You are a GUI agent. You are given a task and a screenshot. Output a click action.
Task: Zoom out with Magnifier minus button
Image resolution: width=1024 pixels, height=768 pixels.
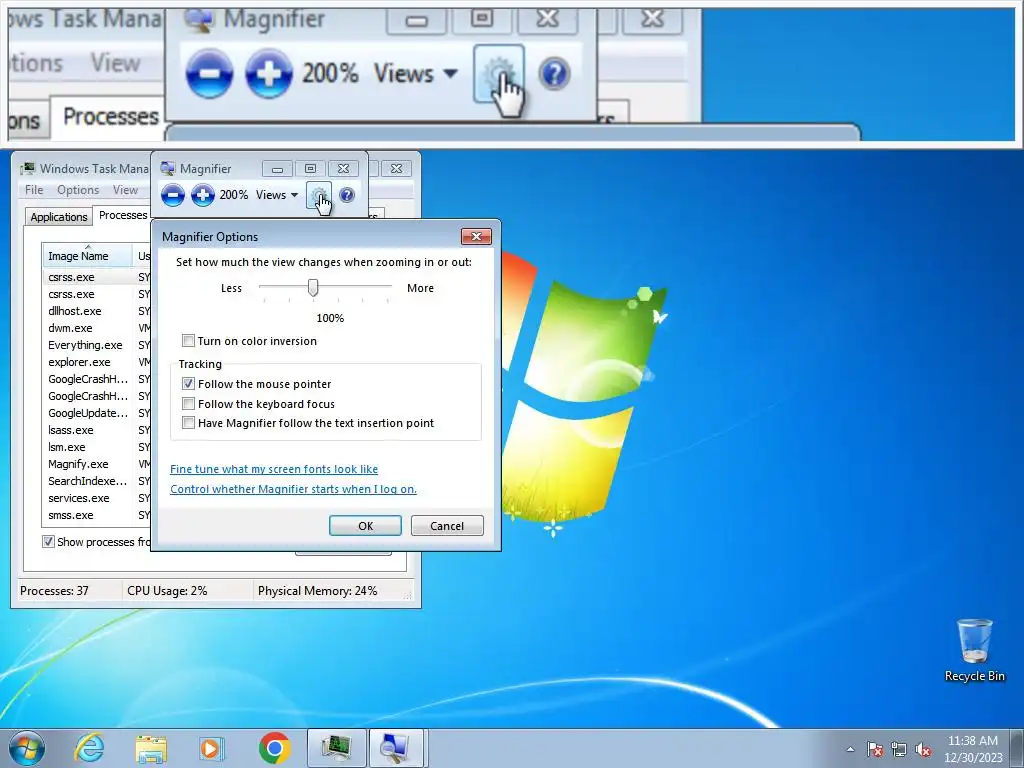pos(172,195)
